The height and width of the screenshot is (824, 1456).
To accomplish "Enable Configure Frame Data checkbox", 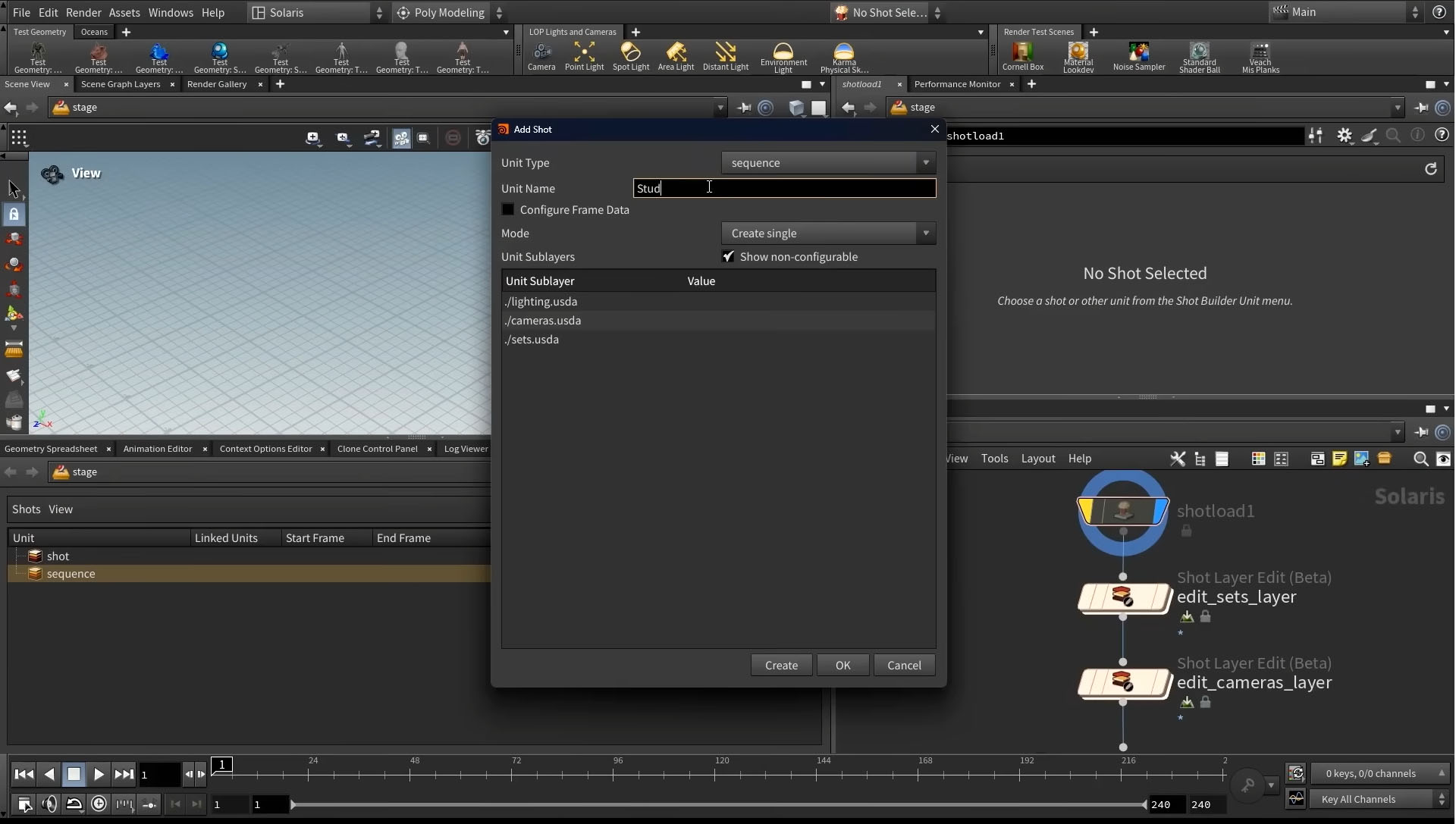I will point(508,210).
